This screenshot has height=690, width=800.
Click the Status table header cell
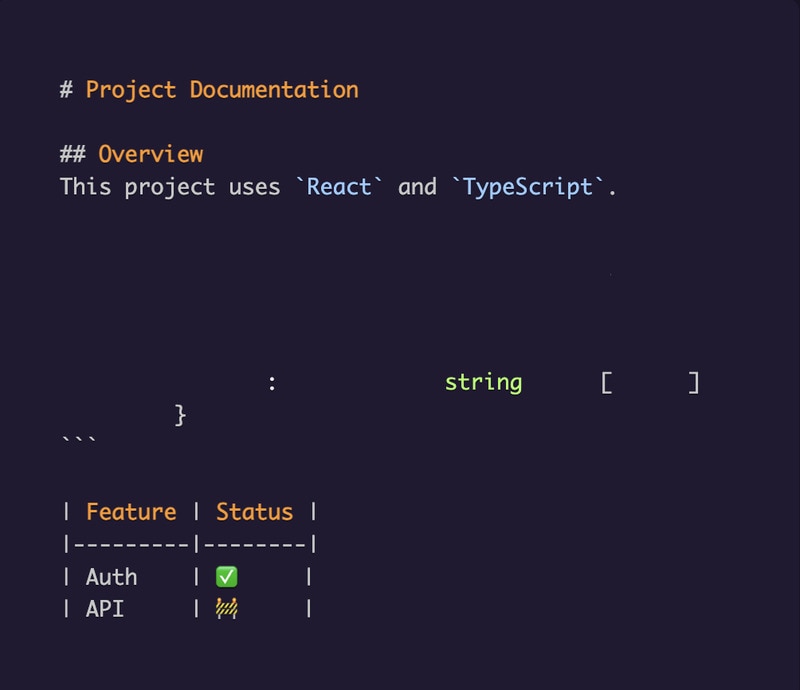[255, 512]
